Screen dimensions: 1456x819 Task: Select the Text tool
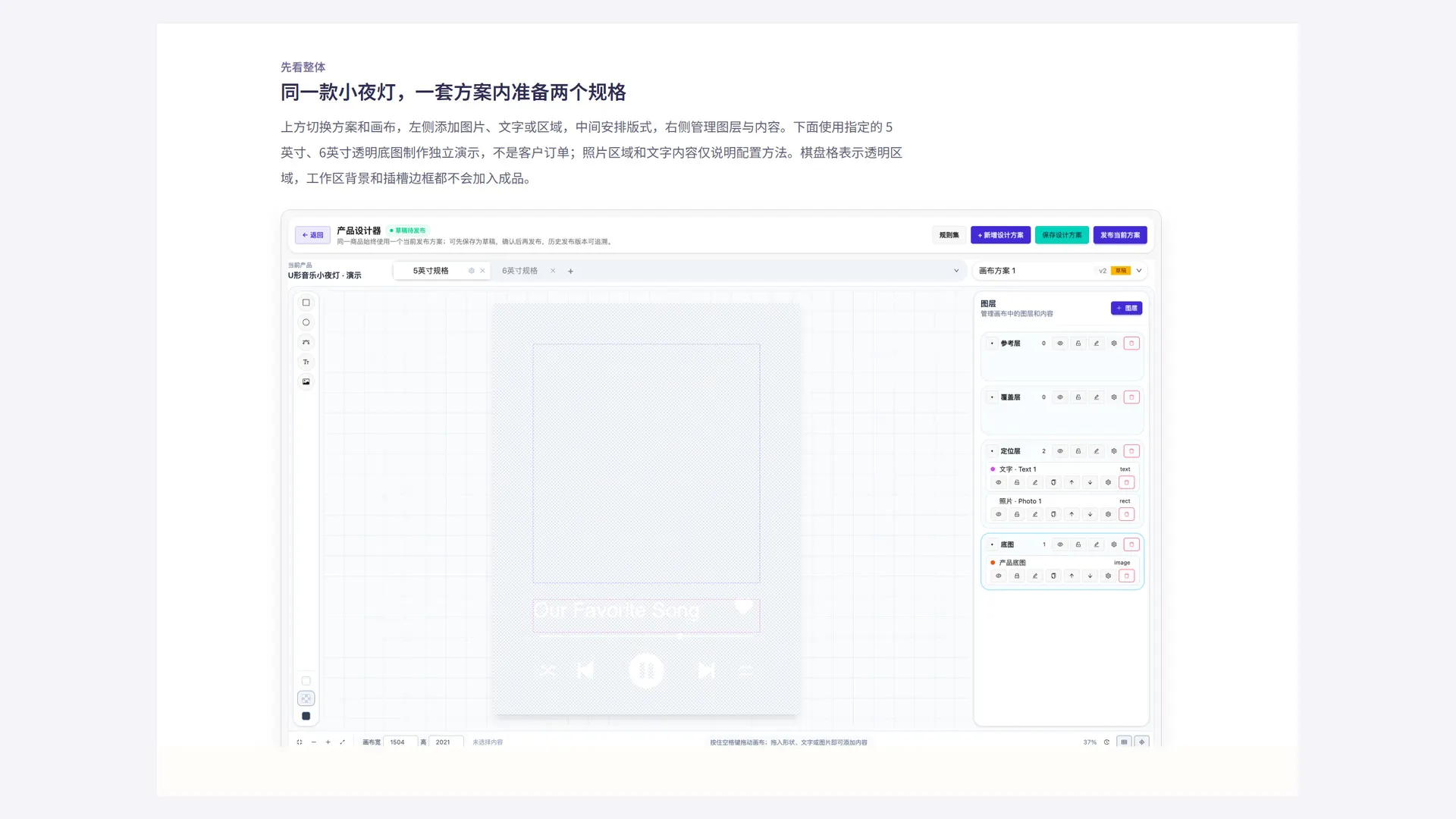[x=306, y=362]
